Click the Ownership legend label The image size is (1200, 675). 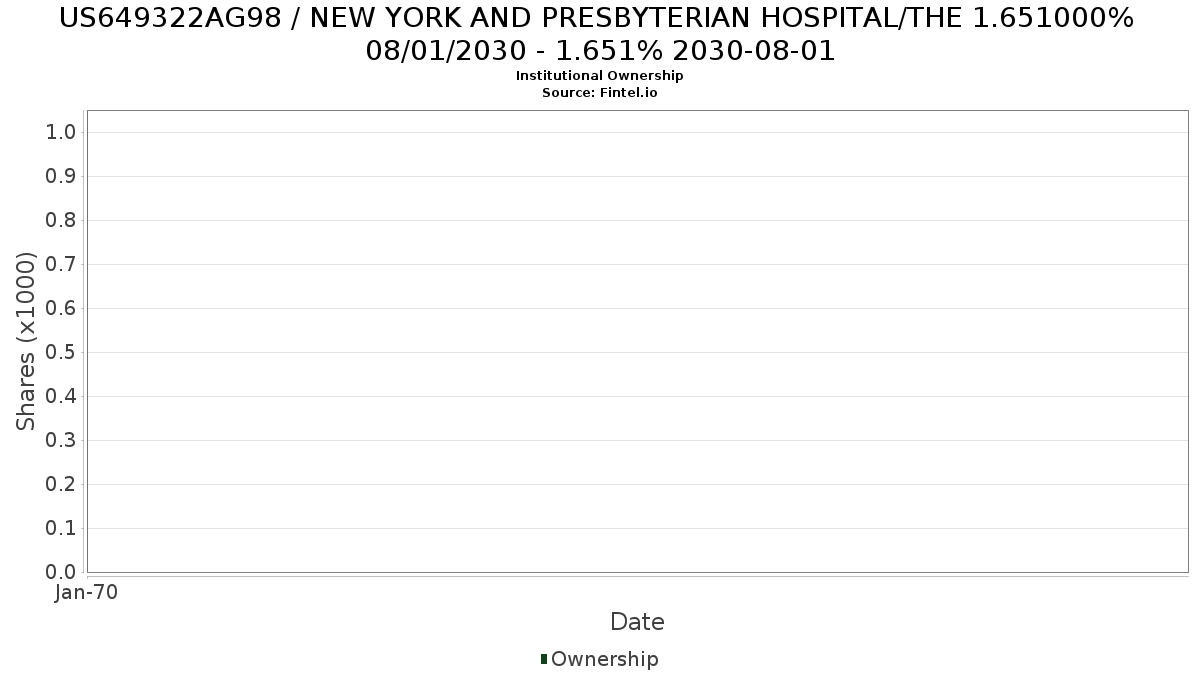point(604,659)
